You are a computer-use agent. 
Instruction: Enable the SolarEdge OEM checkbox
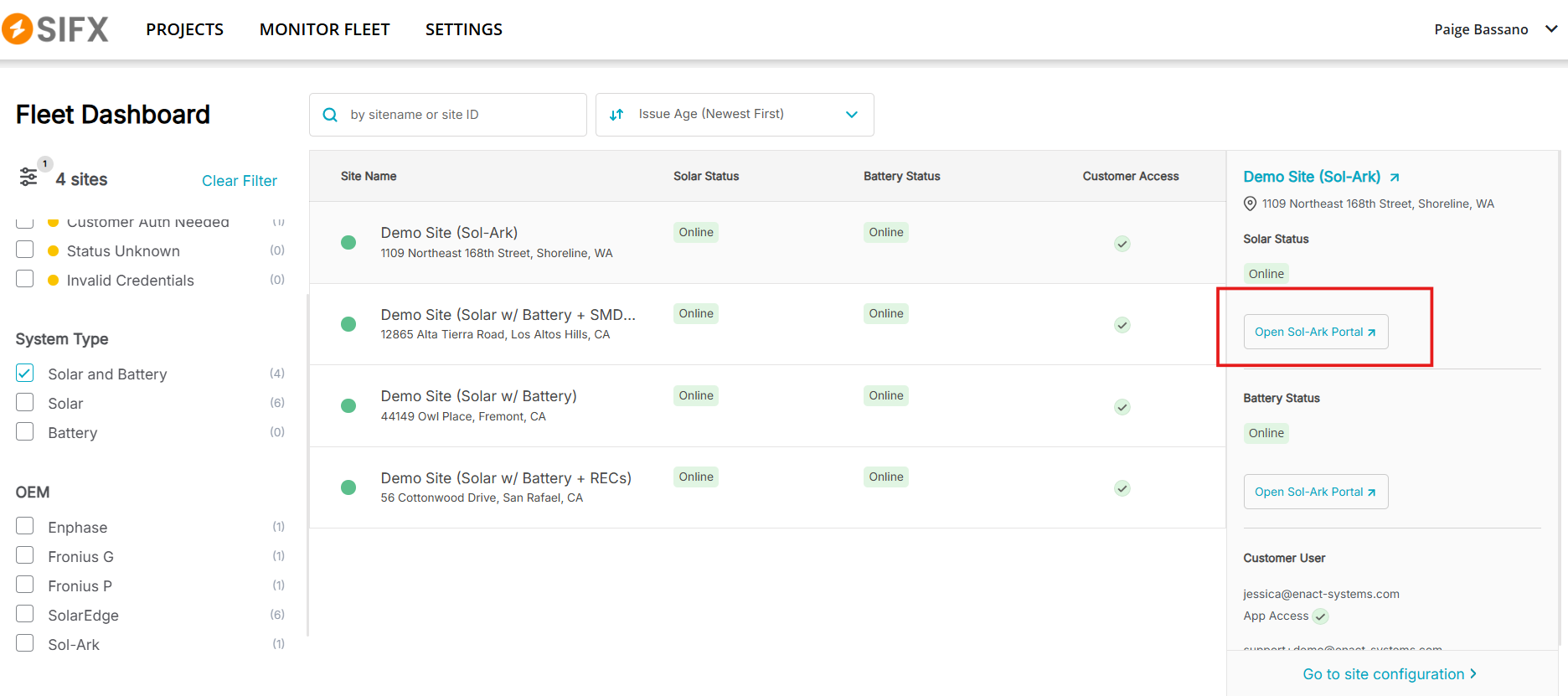click(x=25, y=615)
